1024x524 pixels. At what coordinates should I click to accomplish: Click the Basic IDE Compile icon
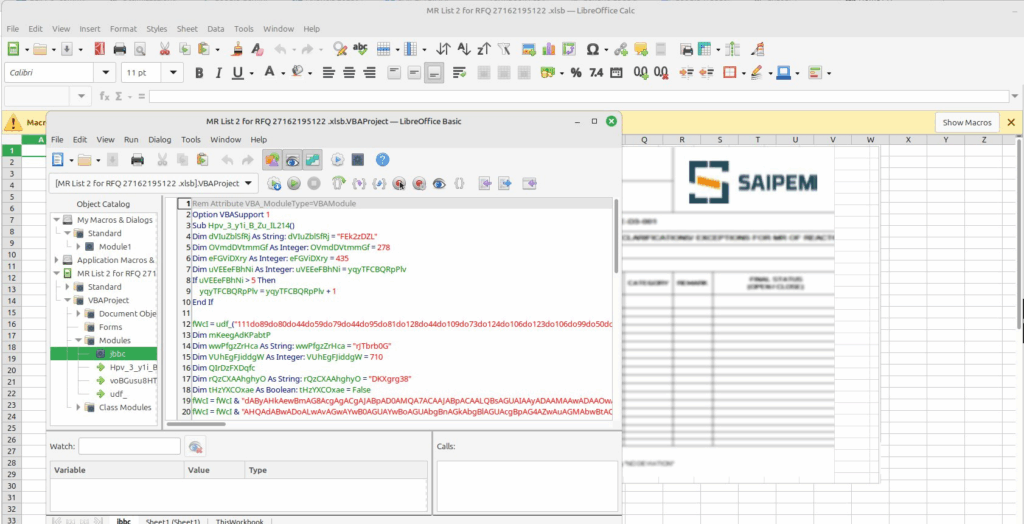tap(274, 184)
